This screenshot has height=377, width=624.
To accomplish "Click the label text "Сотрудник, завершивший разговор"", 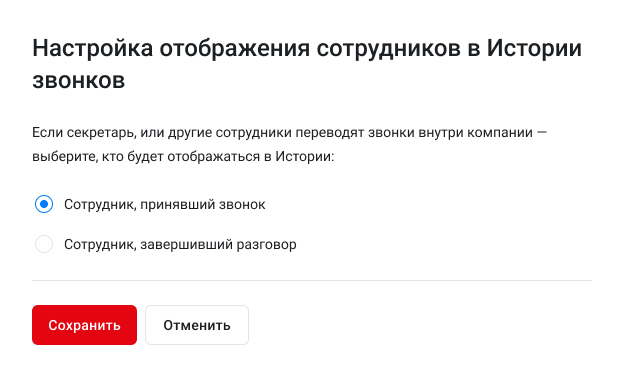I will (x=180, y=244).
